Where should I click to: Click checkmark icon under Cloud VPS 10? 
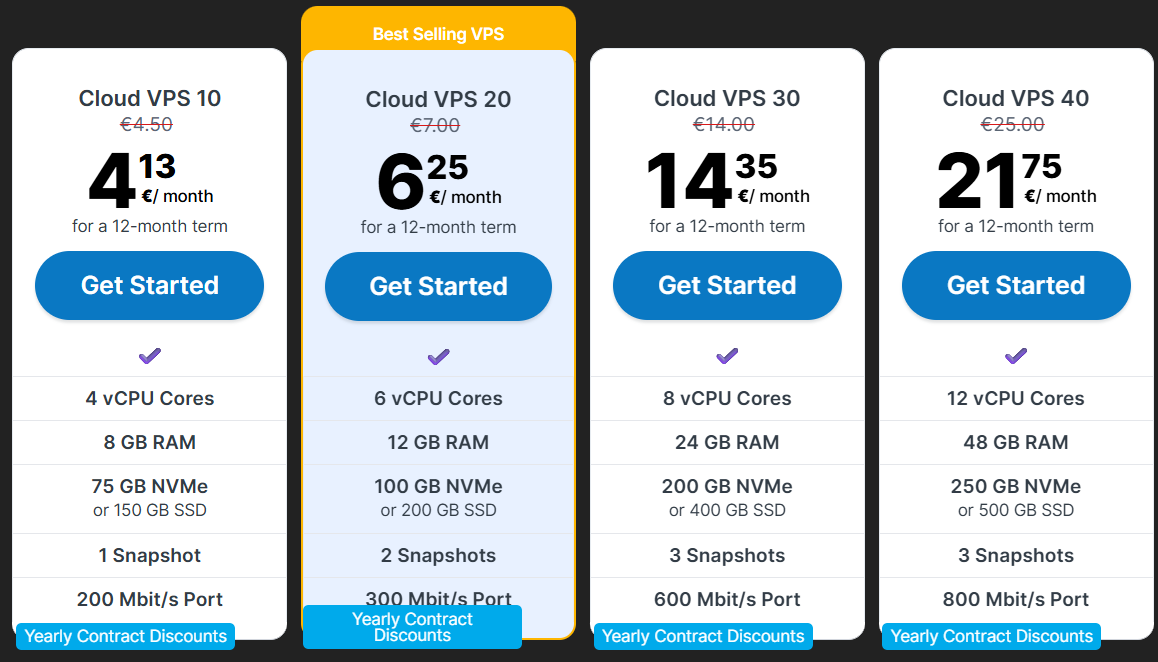pyautogui.click(x=150, y=355)
